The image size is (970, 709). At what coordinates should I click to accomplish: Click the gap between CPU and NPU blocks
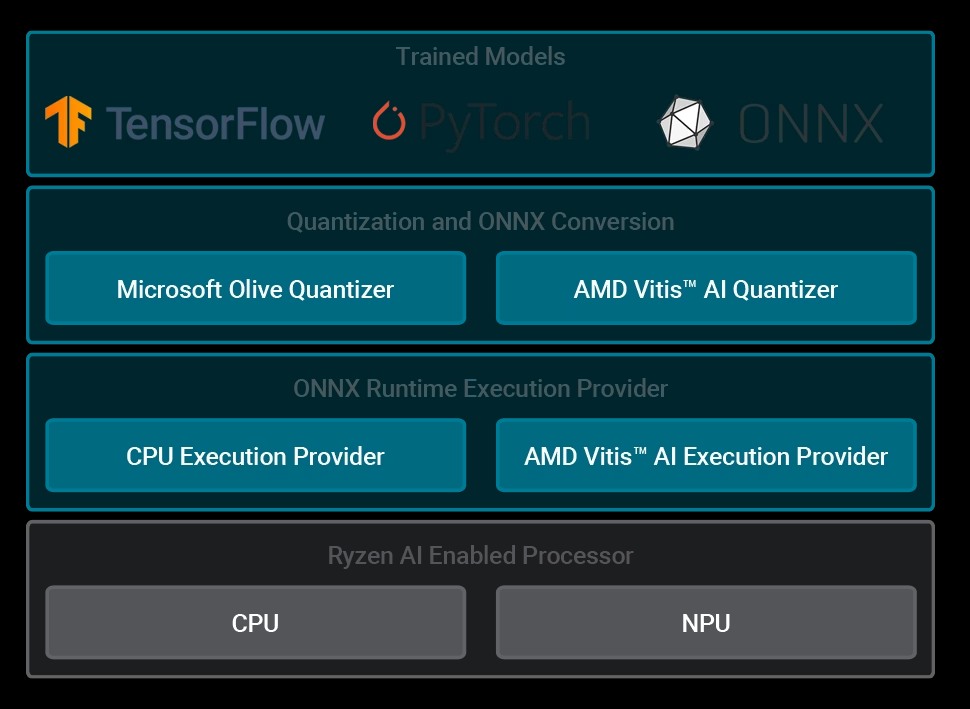click(x=481, y=623)
